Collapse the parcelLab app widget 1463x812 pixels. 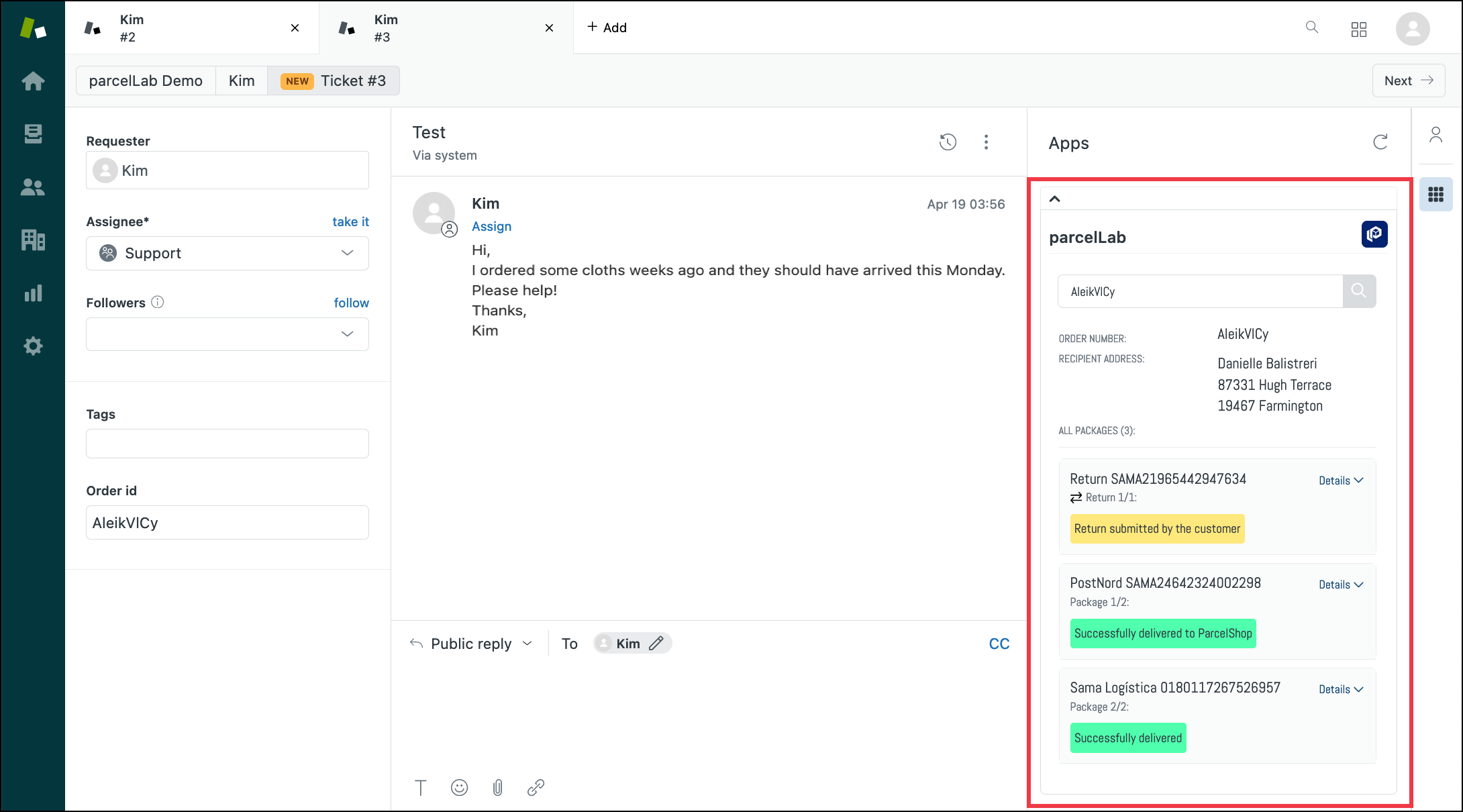1055,199
